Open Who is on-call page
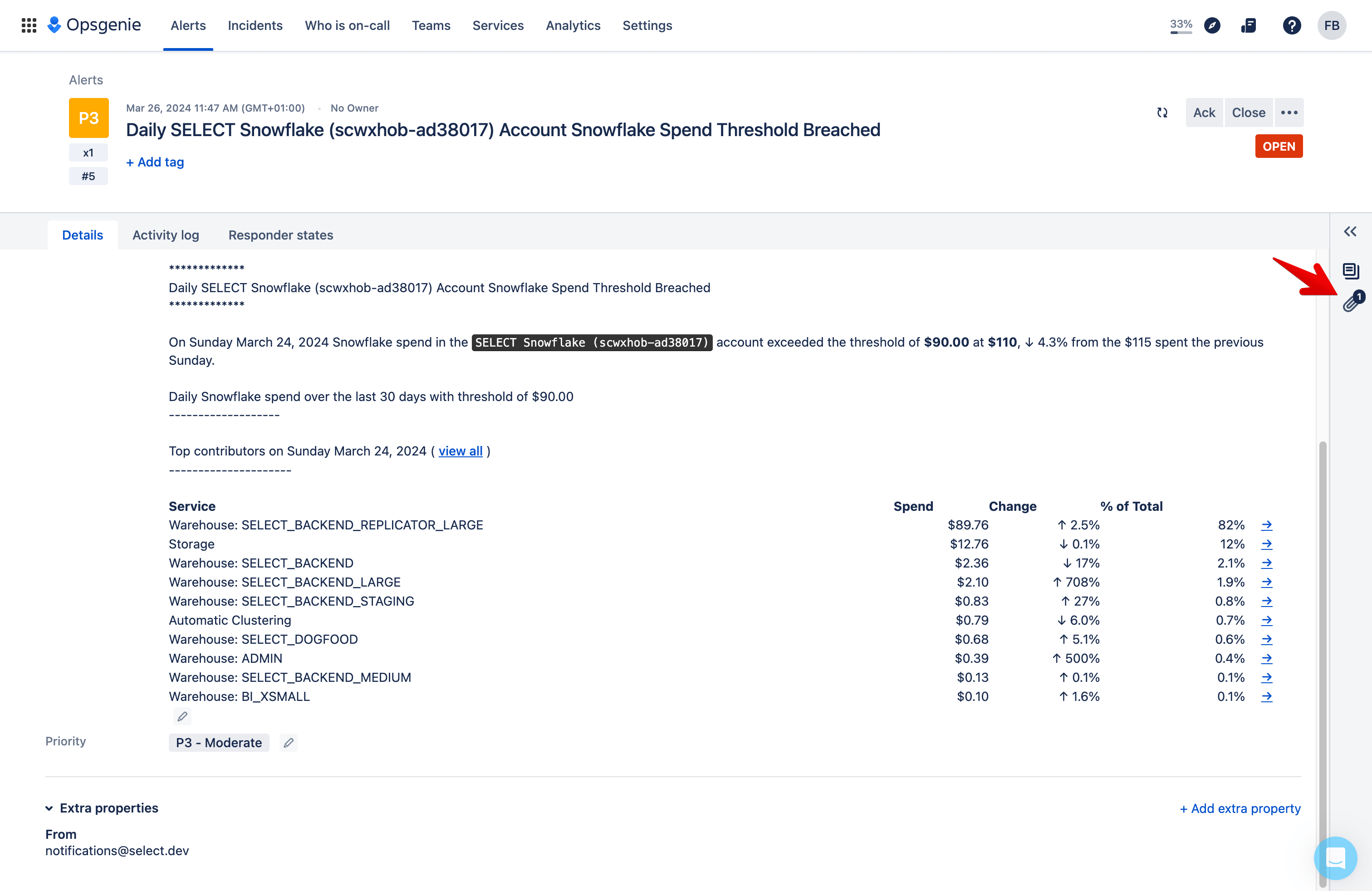Screen dimensions: 1372x891 click(347, 25)
